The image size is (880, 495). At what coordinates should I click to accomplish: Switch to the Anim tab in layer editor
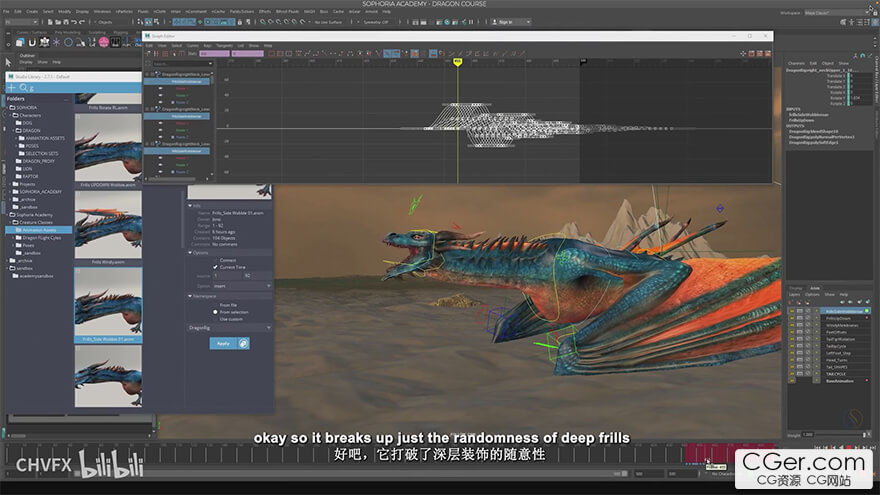pos(814,288)
